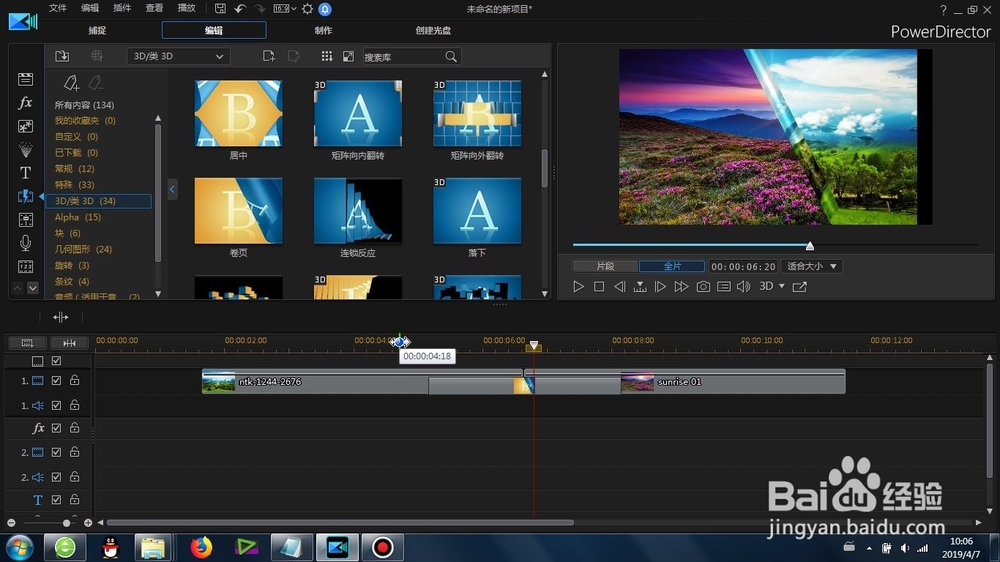Viewport: 1000px width, 562px height.
Task: Open the 3D preview mode dropdown arrow
Action: [x=782, y=286]
